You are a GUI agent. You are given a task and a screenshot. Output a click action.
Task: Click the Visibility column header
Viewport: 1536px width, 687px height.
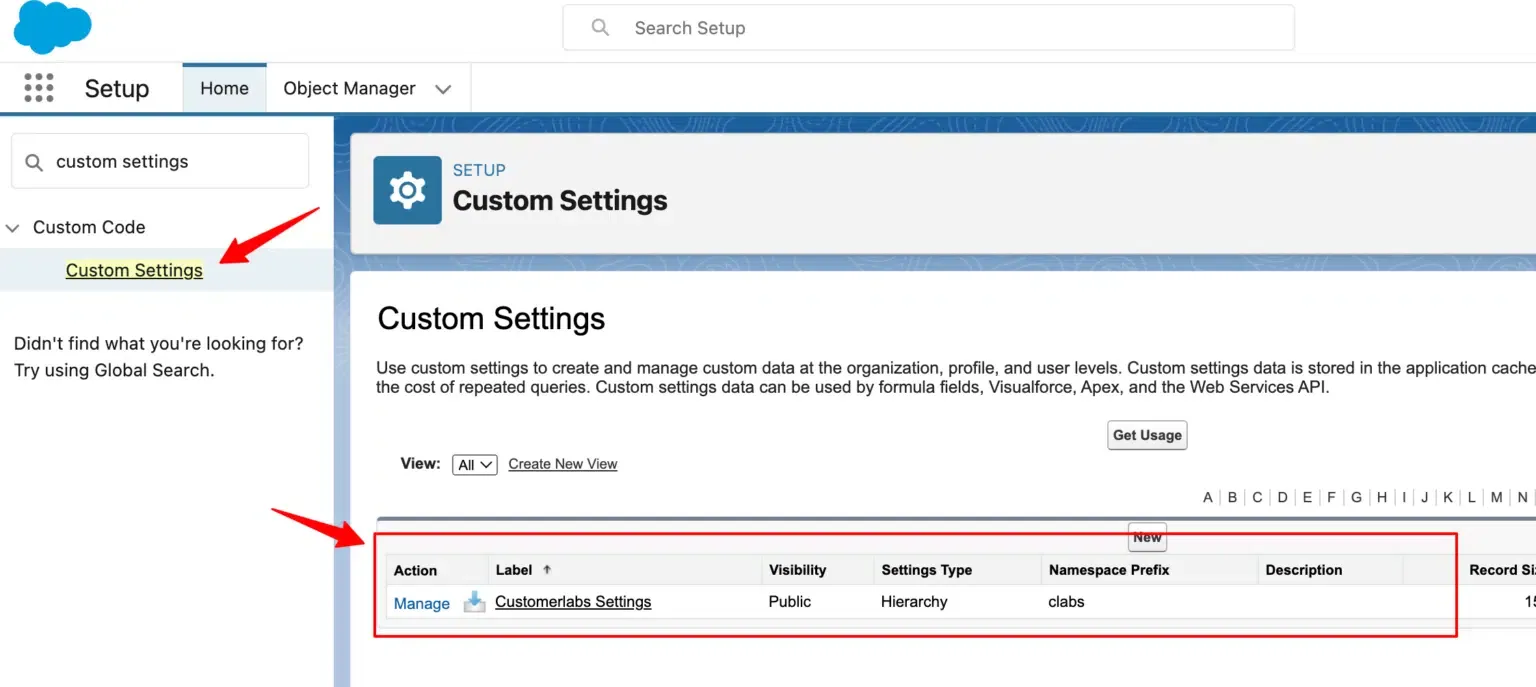point(797,570)
